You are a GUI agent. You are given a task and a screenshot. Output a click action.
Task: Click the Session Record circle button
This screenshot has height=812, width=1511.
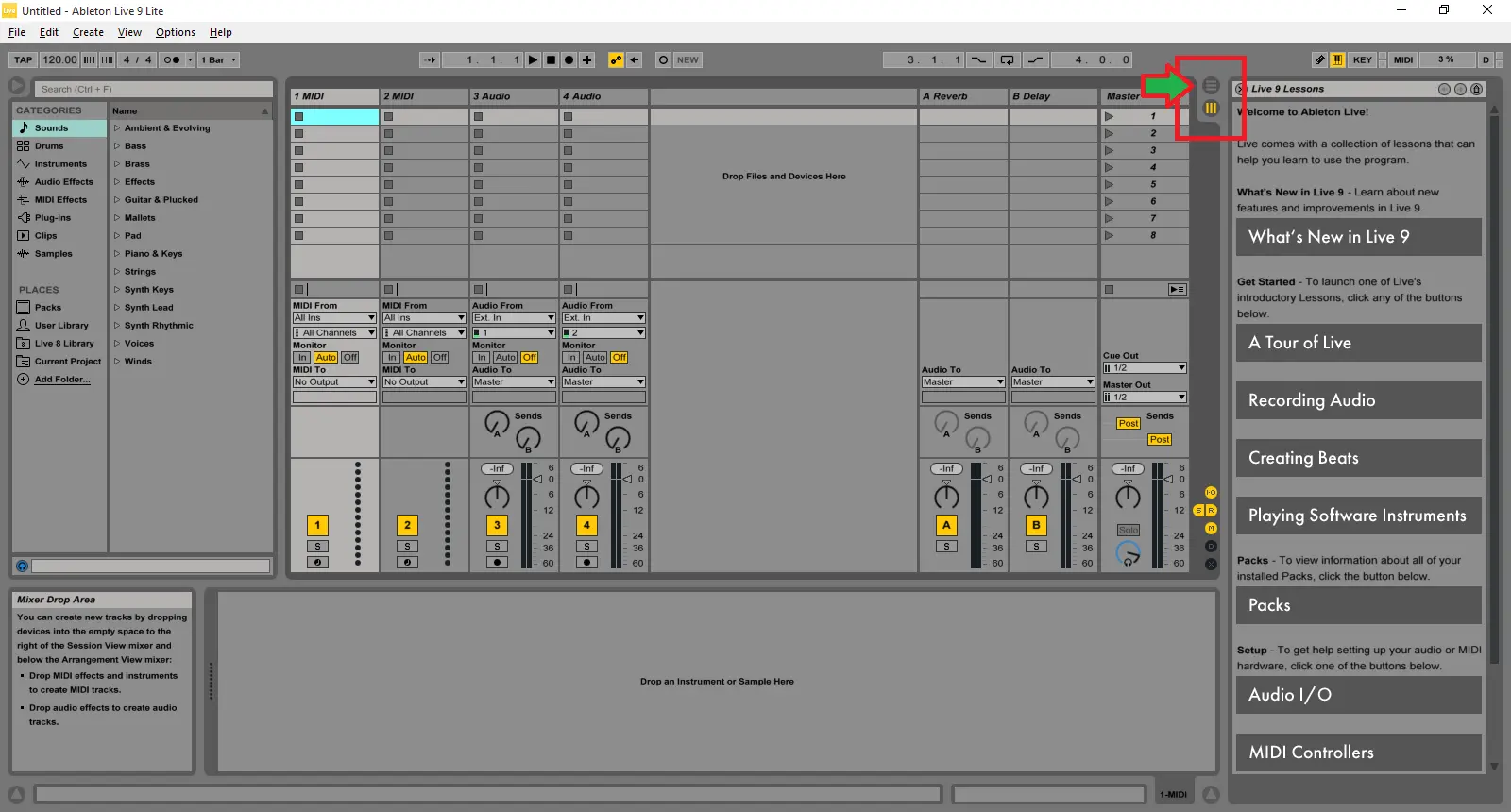[x=663, y=59]
